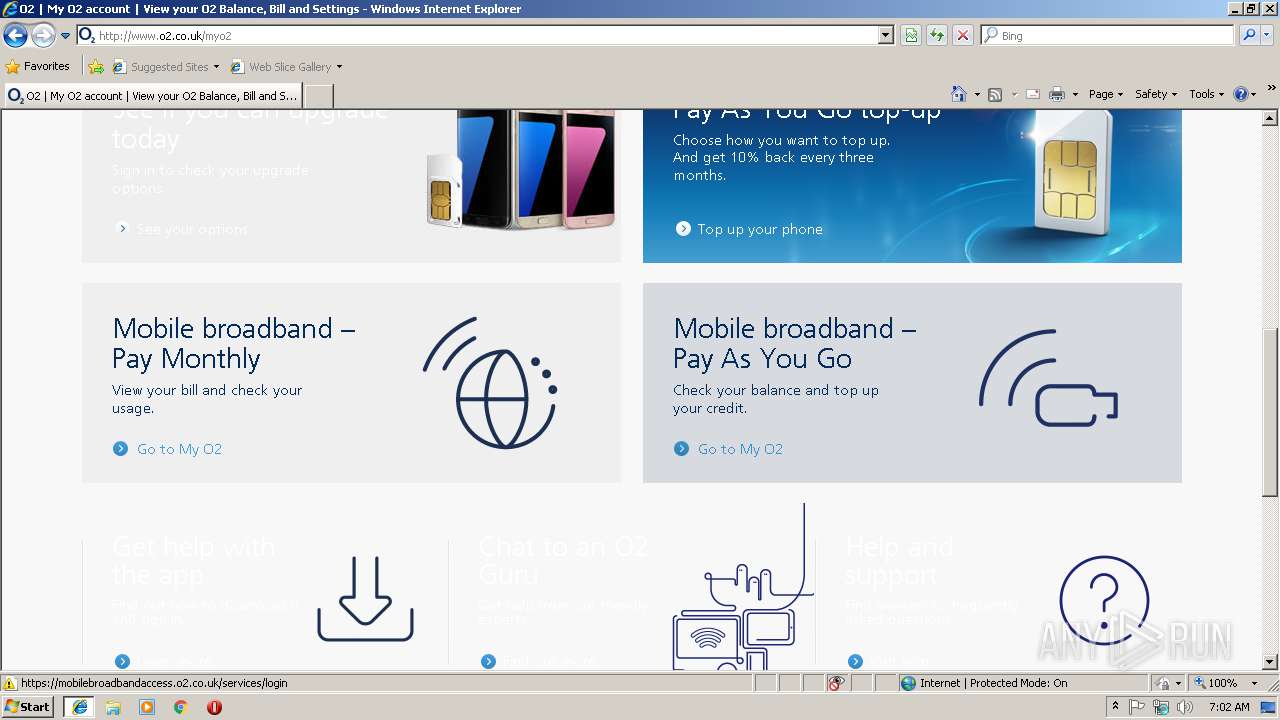1280x720 pixels.
Task: Click the Print icon
Action: coord(1057,94)
